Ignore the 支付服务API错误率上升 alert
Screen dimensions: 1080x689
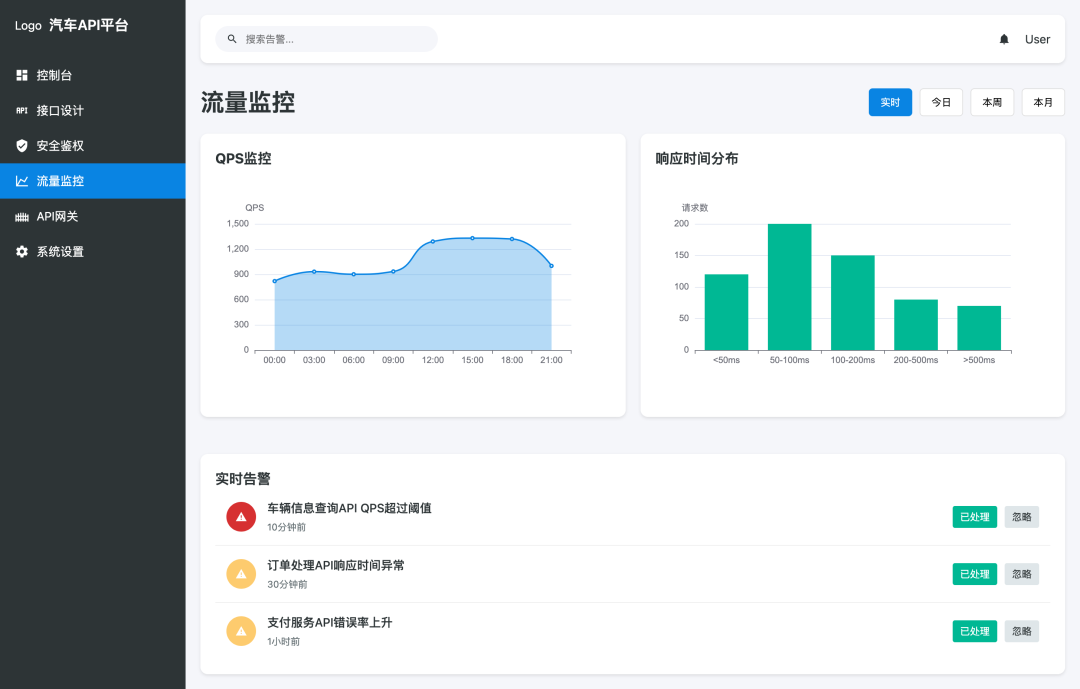(x=1021, y=631)
